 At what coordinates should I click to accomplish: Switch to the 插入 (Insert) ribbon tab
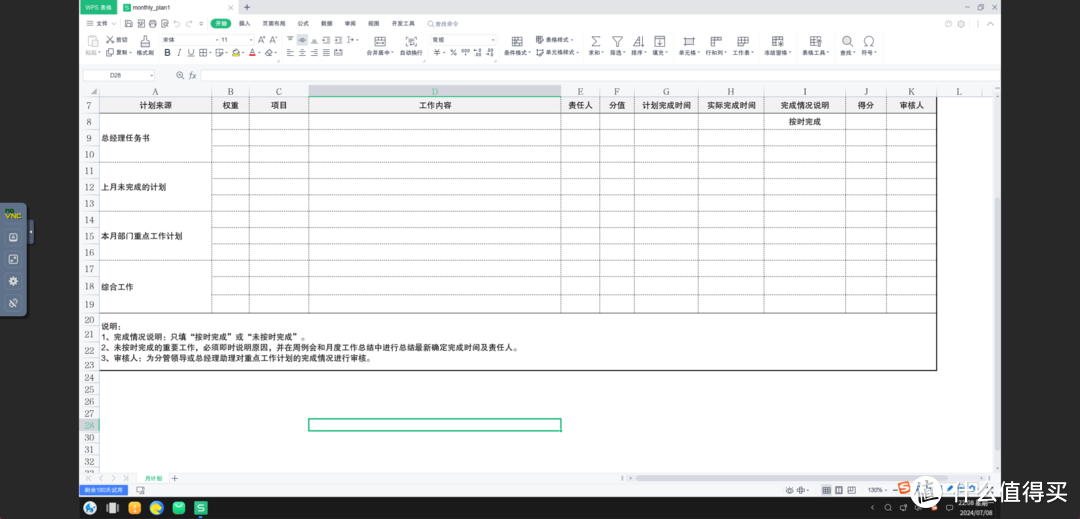click(244, 23)
